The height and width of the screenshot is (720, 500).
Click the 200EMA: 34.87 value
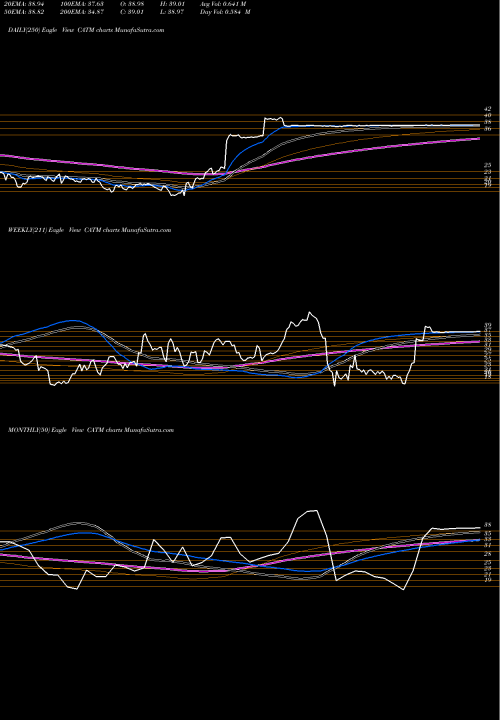(81, 12)
